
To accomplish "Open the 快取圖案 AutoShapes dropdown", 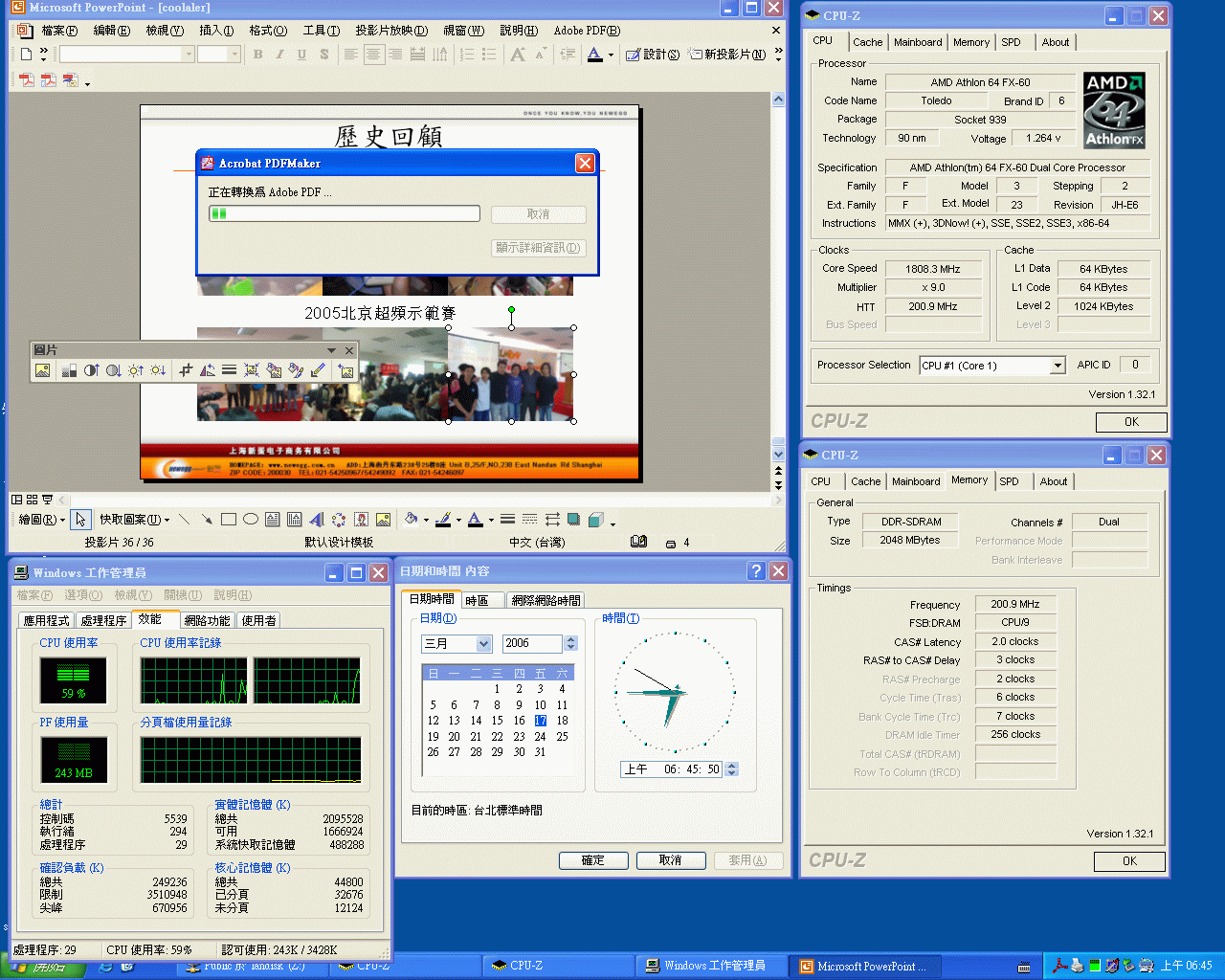I will tap(134, 520).
